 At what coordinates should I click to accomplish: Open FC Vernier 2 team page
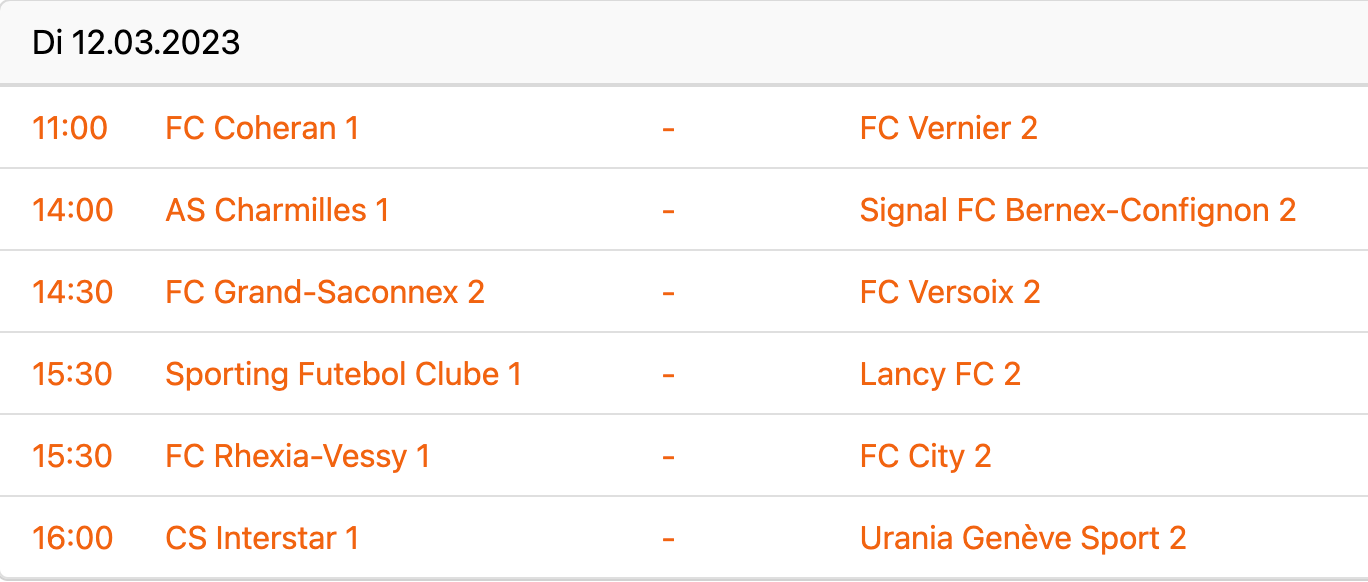pos(948,128)
